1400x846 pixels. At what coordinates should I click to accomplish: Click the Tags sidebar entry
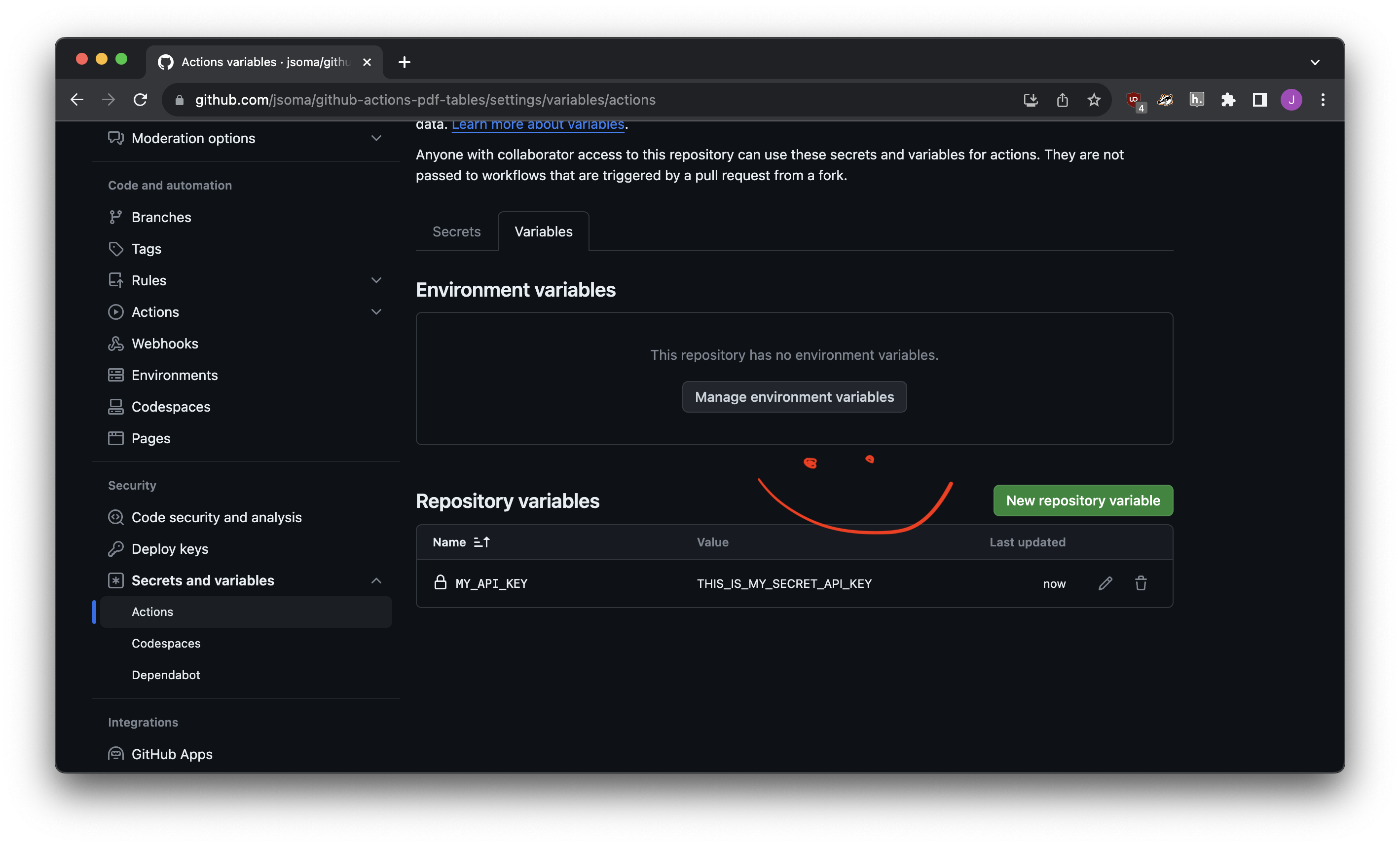(x=146, y=248)
